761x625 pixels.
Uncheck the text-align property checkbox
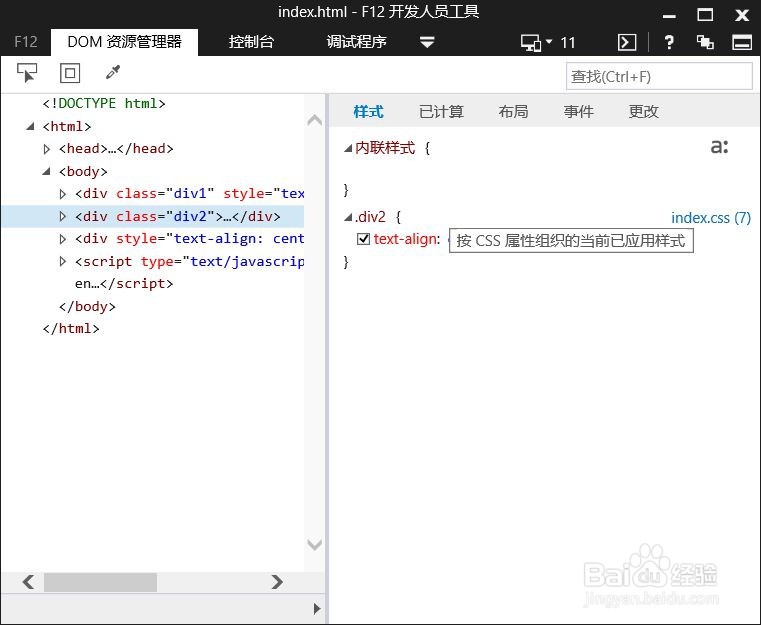[363, 239]
